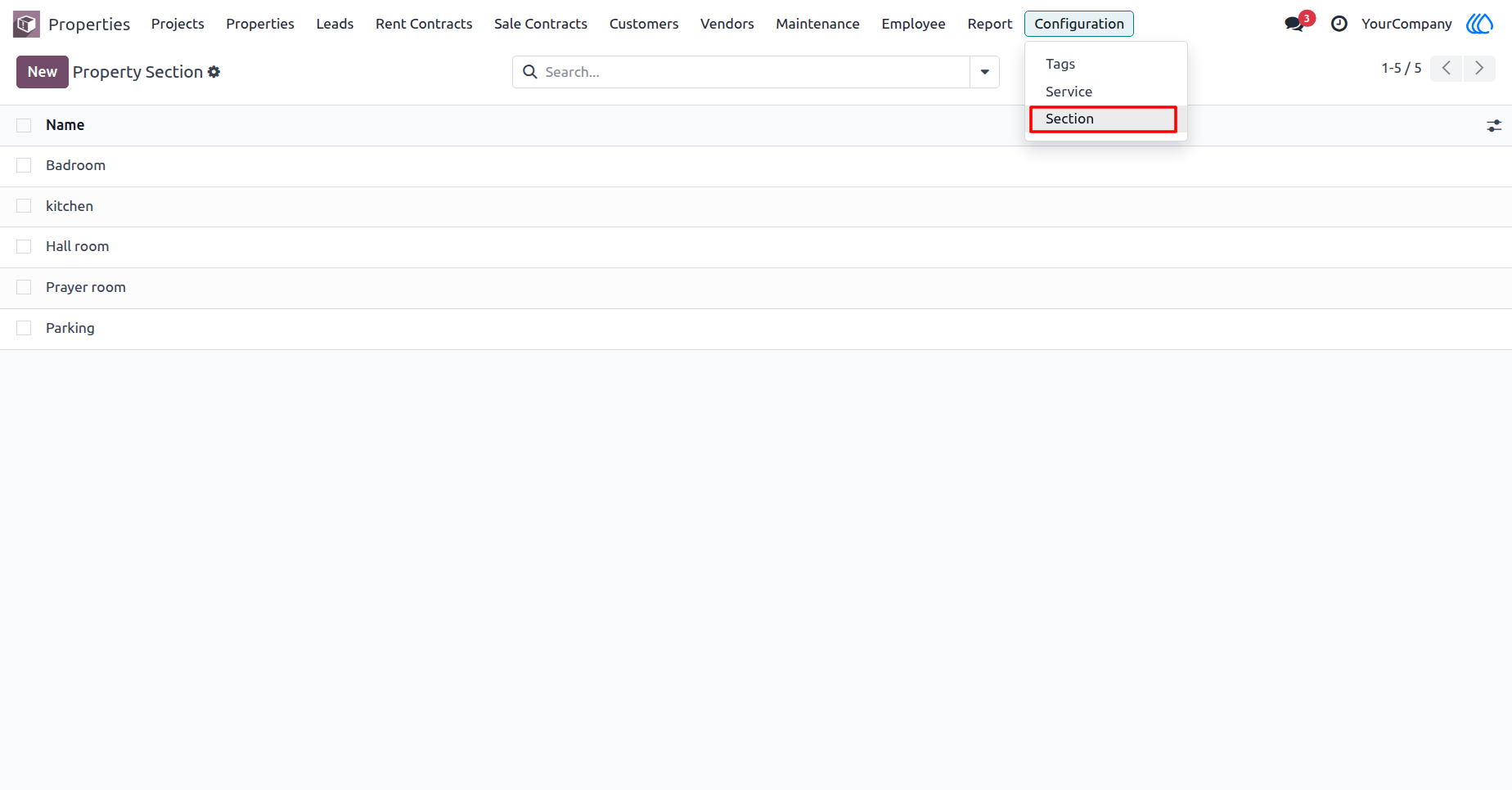Go to next page arrow
The height and width of the screenshot is (790, 1512).
pos(1479,68)
